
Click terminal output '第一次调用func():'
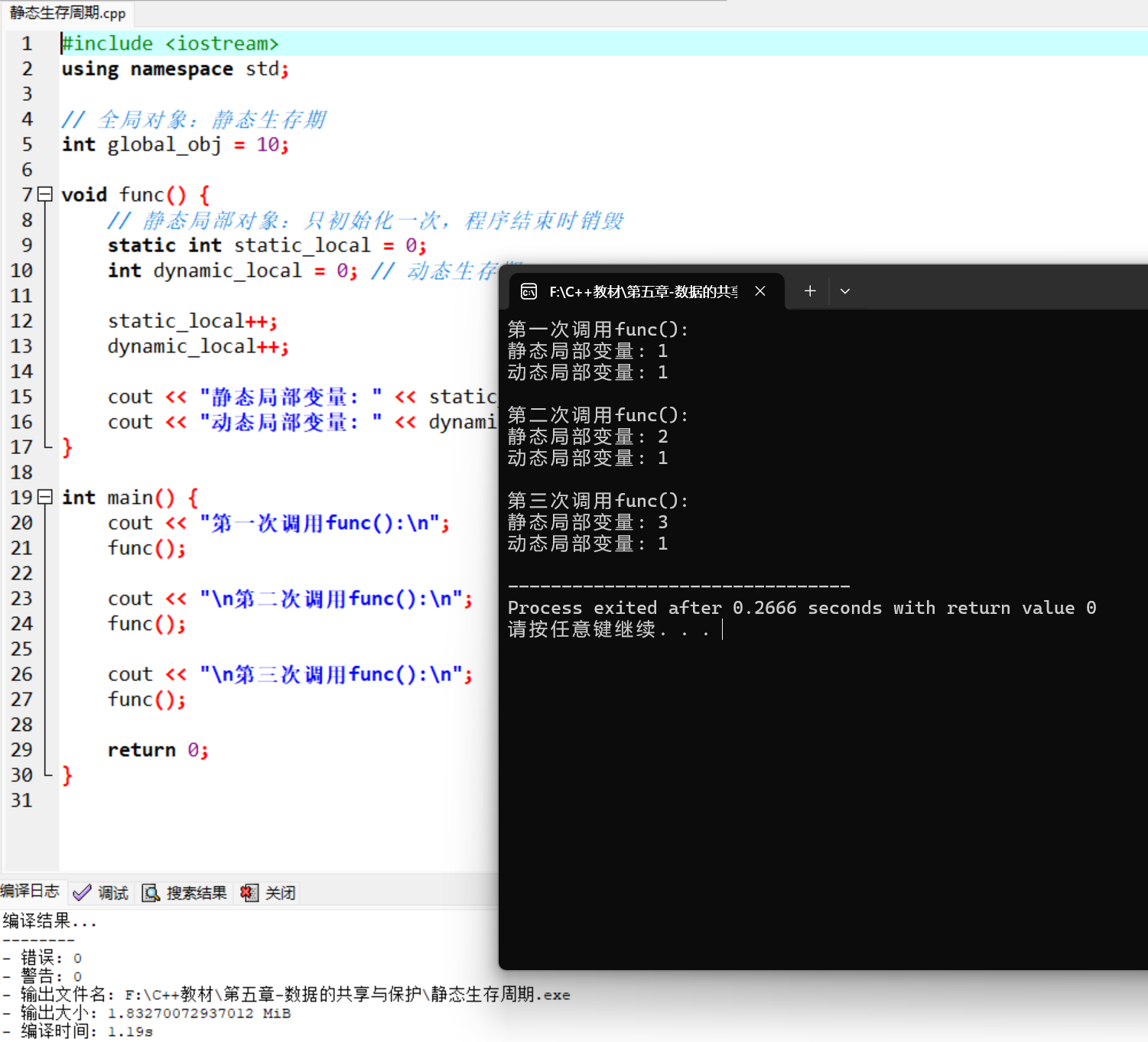click(x=598, y=329)
